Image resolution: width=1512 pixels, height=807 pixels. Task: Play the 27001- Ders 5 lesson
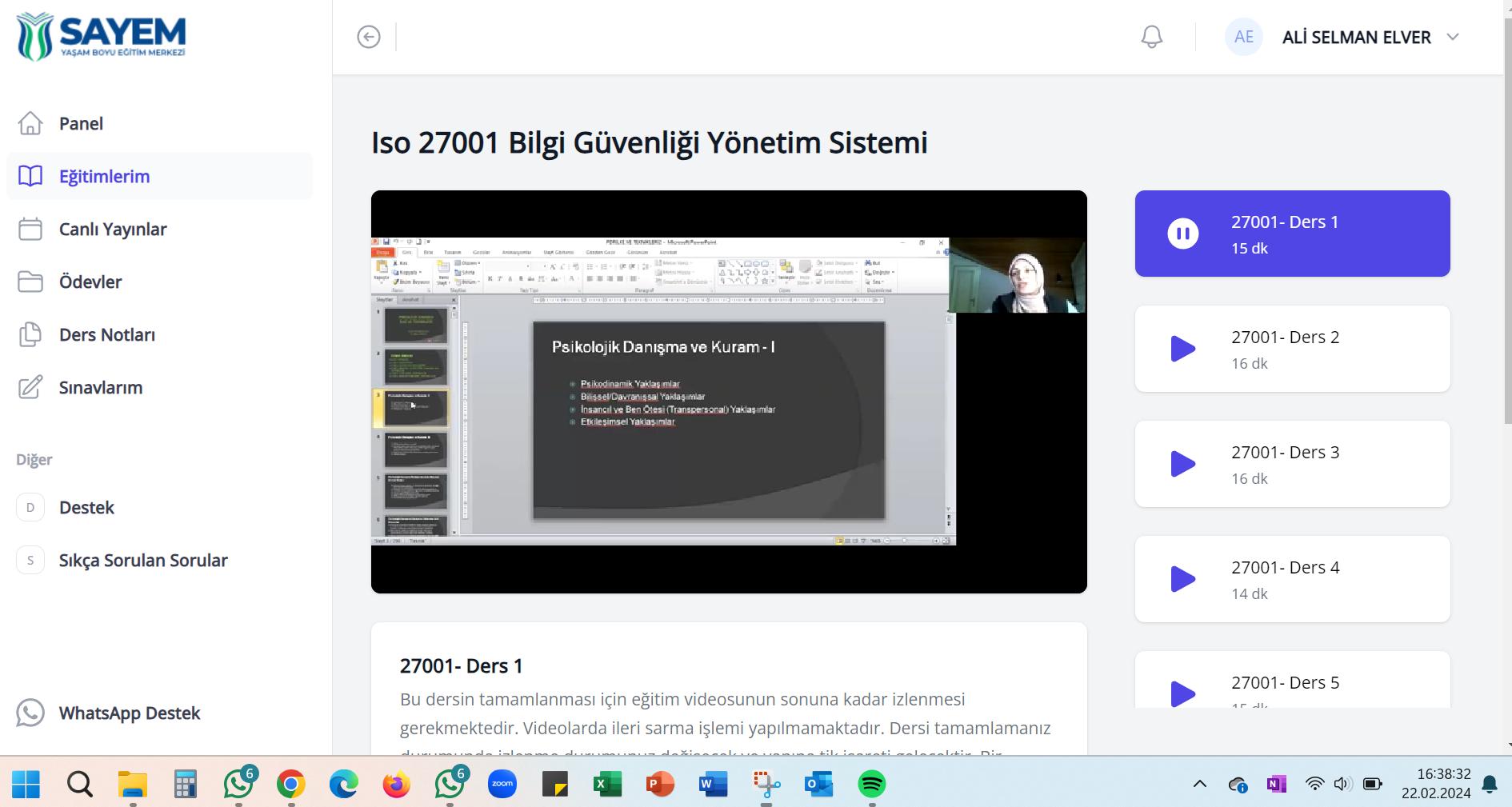[x=1183, y=693]
